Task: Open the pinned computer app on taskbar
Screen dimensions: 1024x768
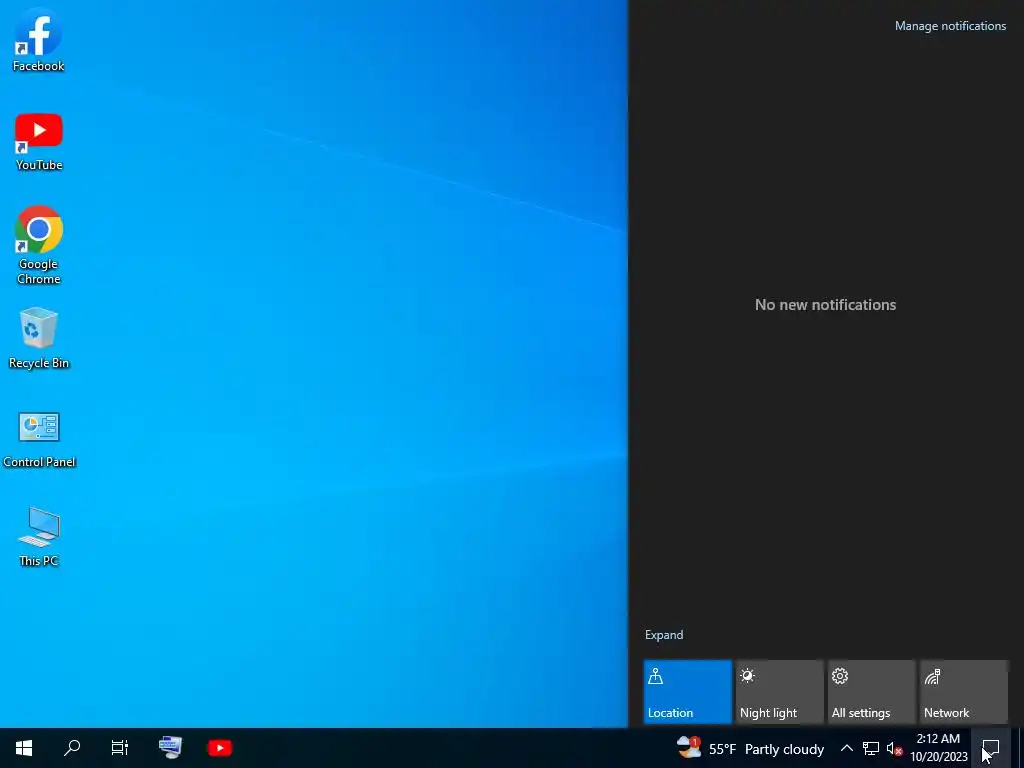Action: click(x=170, y=748)
